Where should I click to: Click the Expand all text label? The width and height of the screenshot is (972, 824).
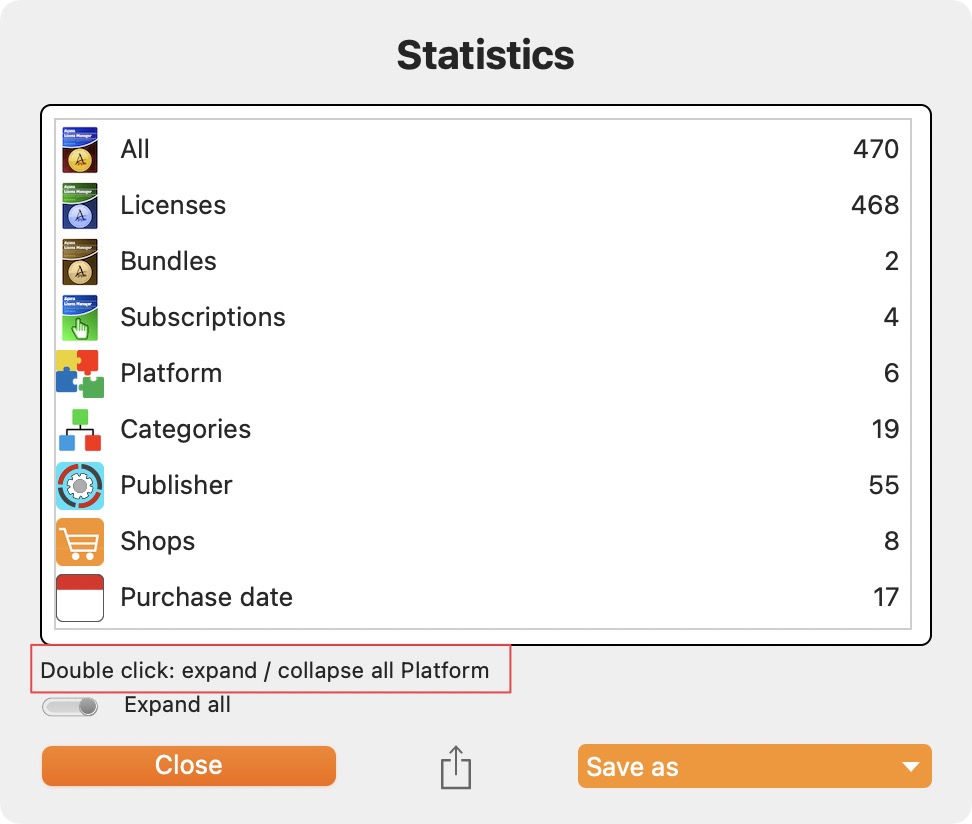[177, 705]
